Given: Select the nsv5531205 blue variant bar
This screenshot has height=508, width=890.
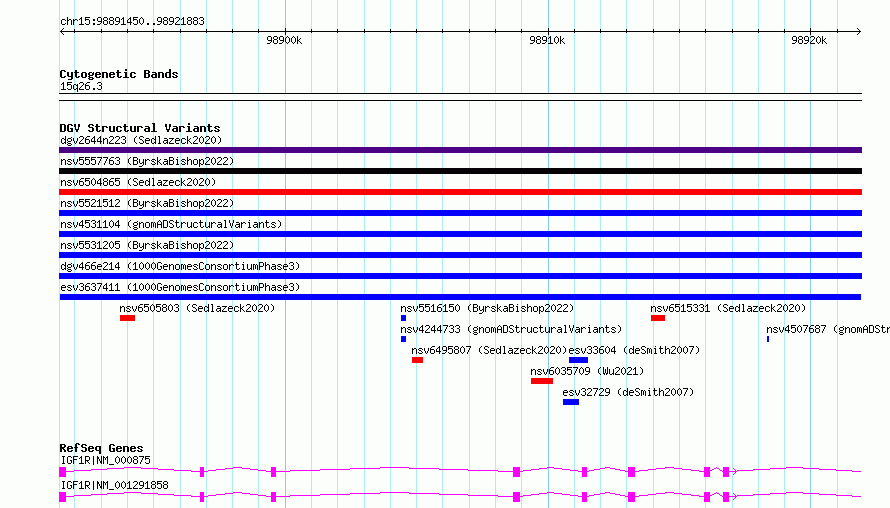Looking at the screenshot, I should (x=460, y=255).
